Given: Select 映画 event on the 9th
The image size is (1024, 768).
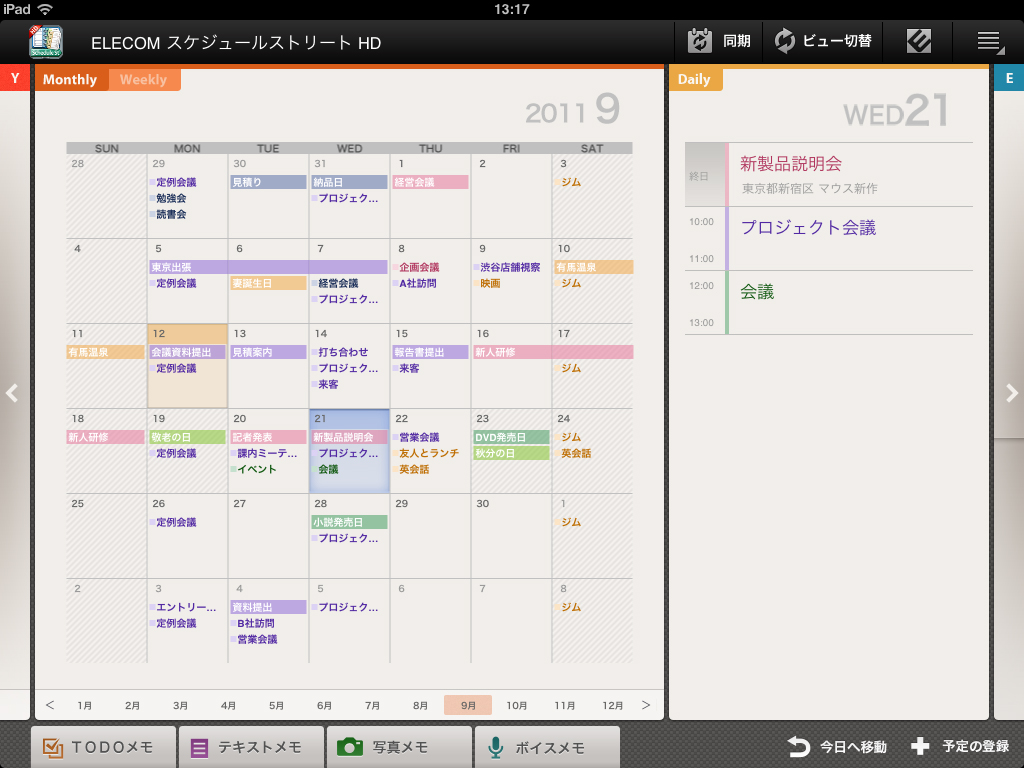Looking at the screenshot, I should [x=487, y=283].
